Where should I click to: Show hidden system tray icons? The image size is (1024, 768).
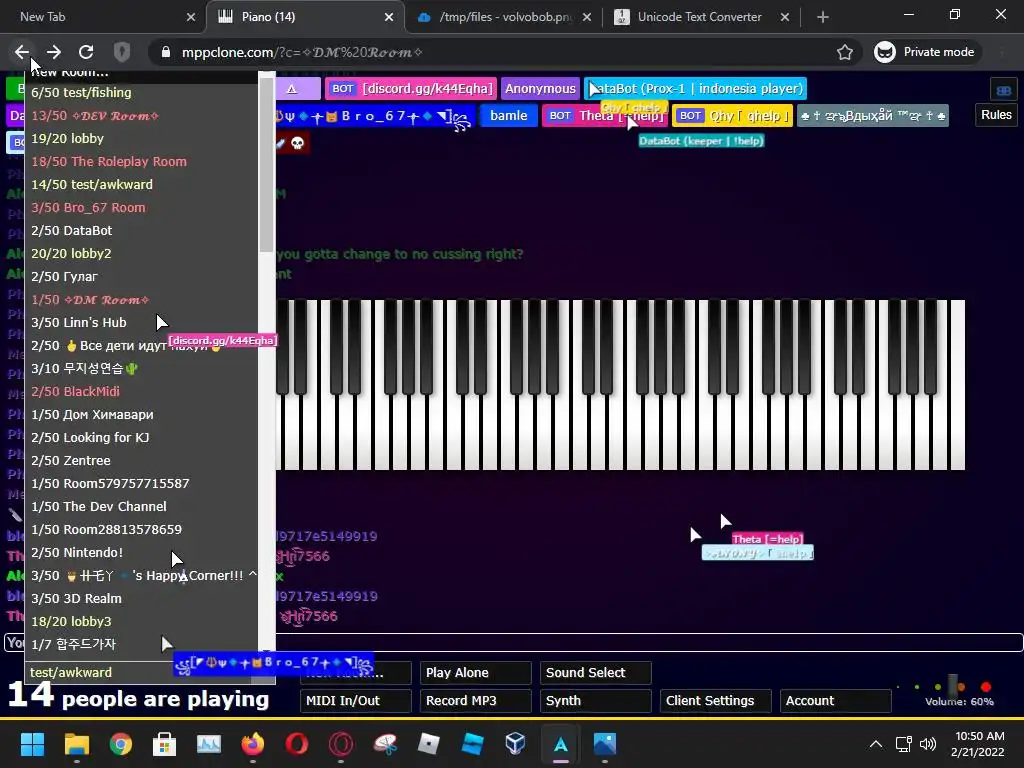(x=876, y=744)
